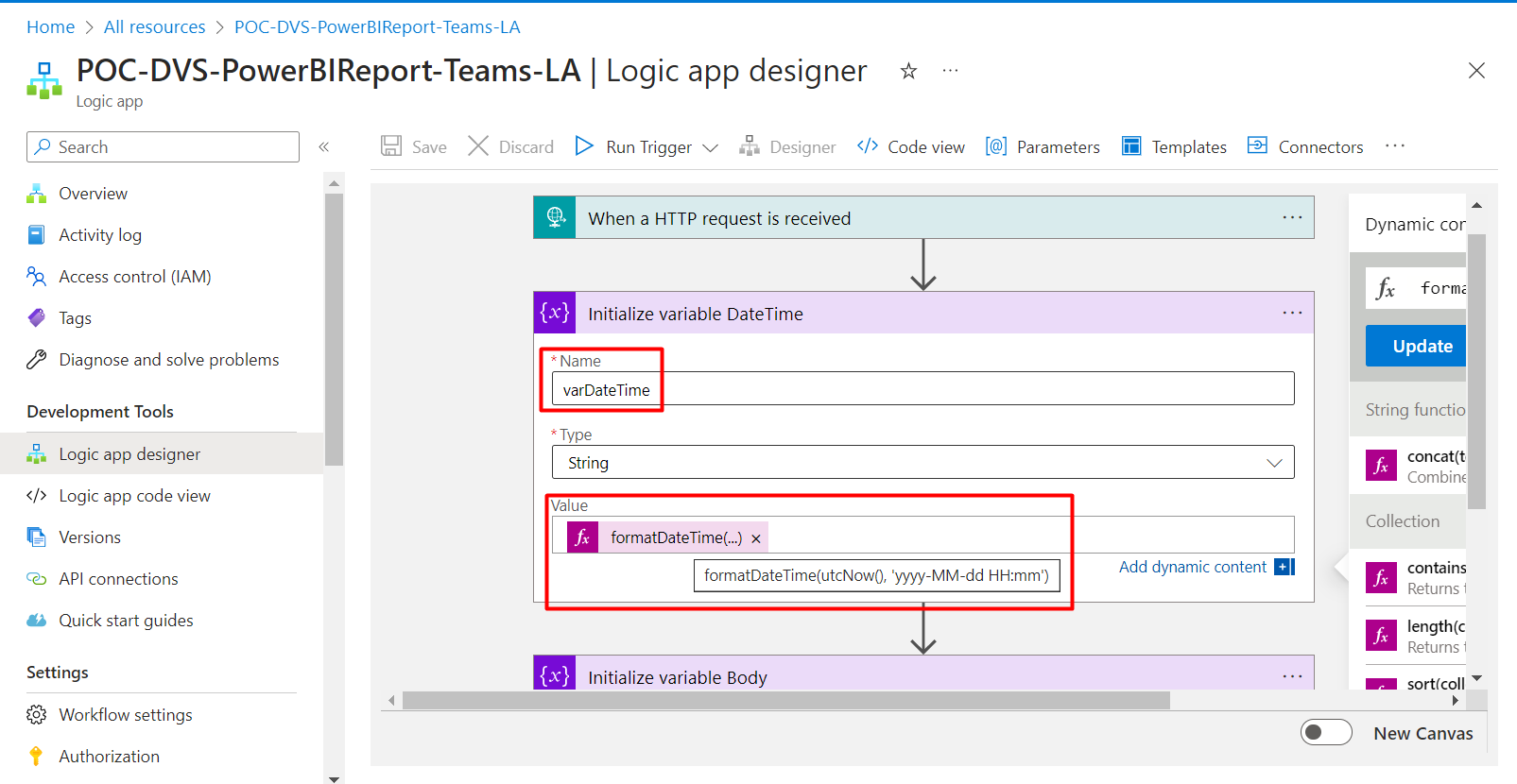Click Initialize variable DateTime step icon

555,313
